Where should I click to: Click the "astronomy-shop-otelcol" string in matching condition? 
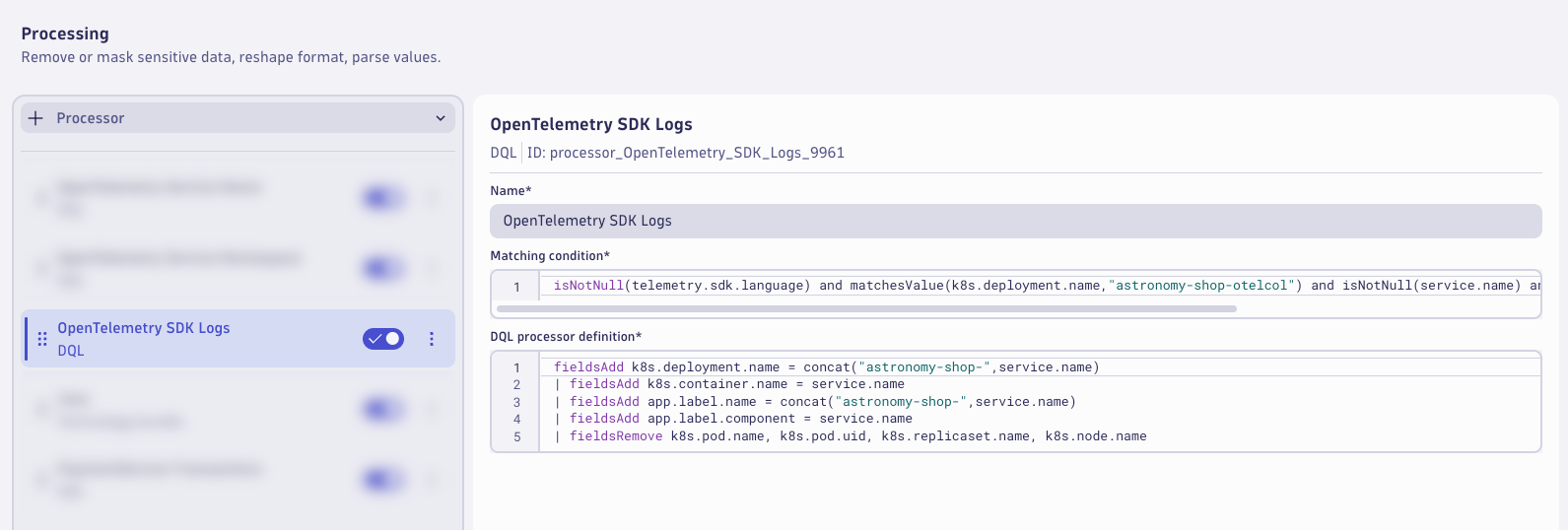point(1201,286)
